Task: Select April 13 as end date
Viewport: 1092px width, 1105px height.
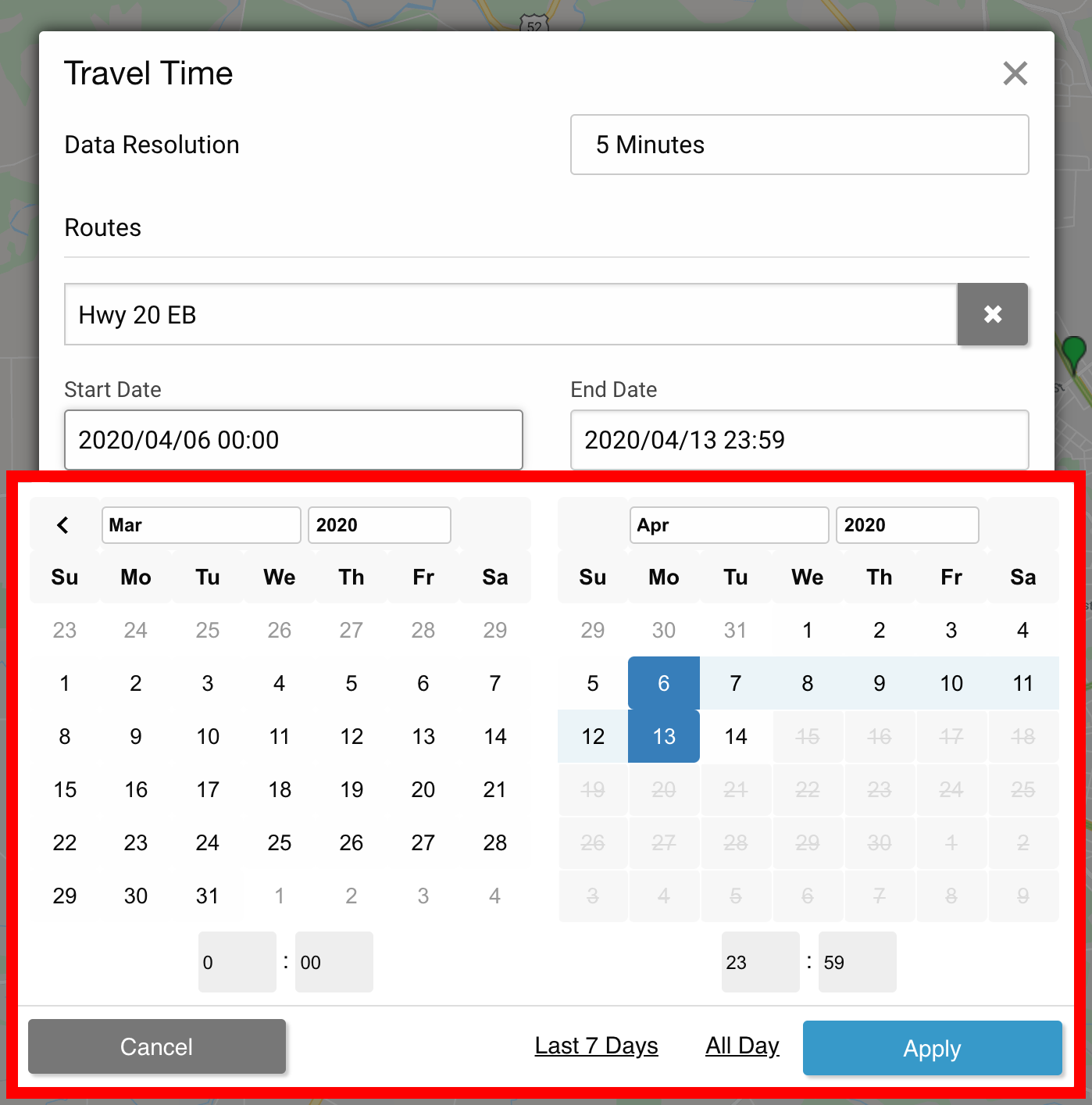Action: click(663, 735)
